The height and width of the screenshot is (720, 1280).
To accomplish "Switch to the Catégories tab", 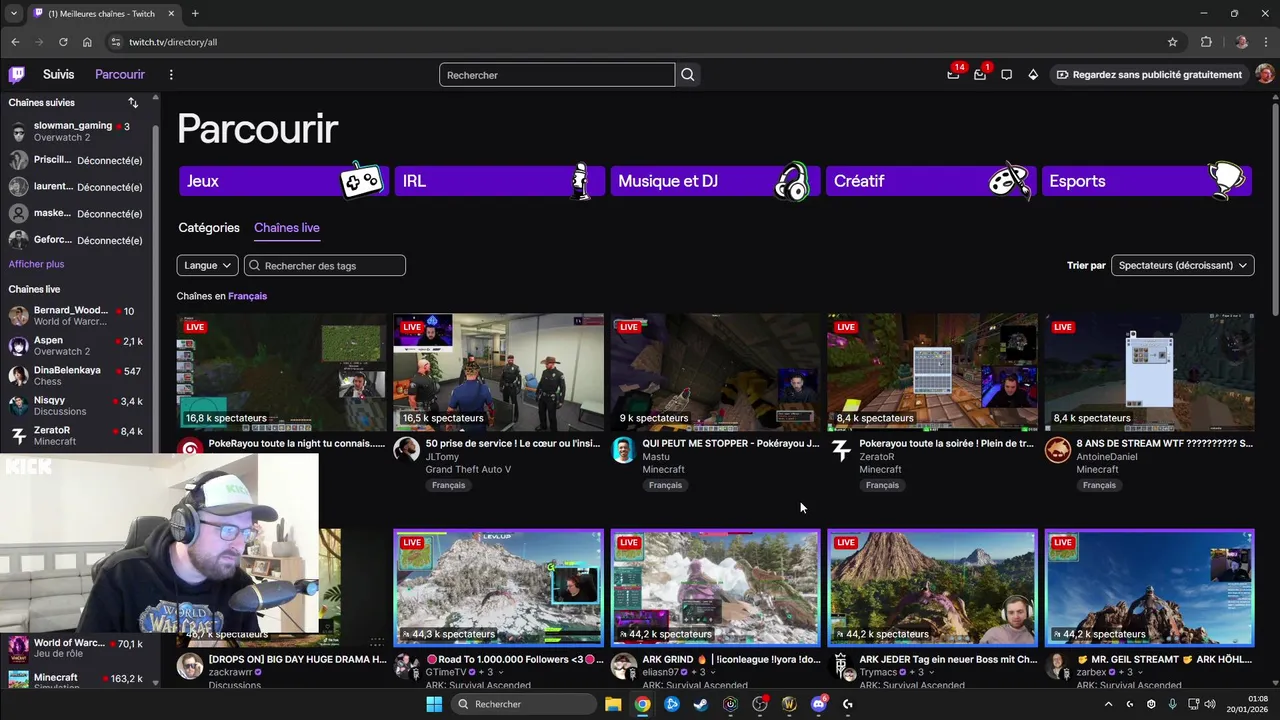I will coord(209,228).
